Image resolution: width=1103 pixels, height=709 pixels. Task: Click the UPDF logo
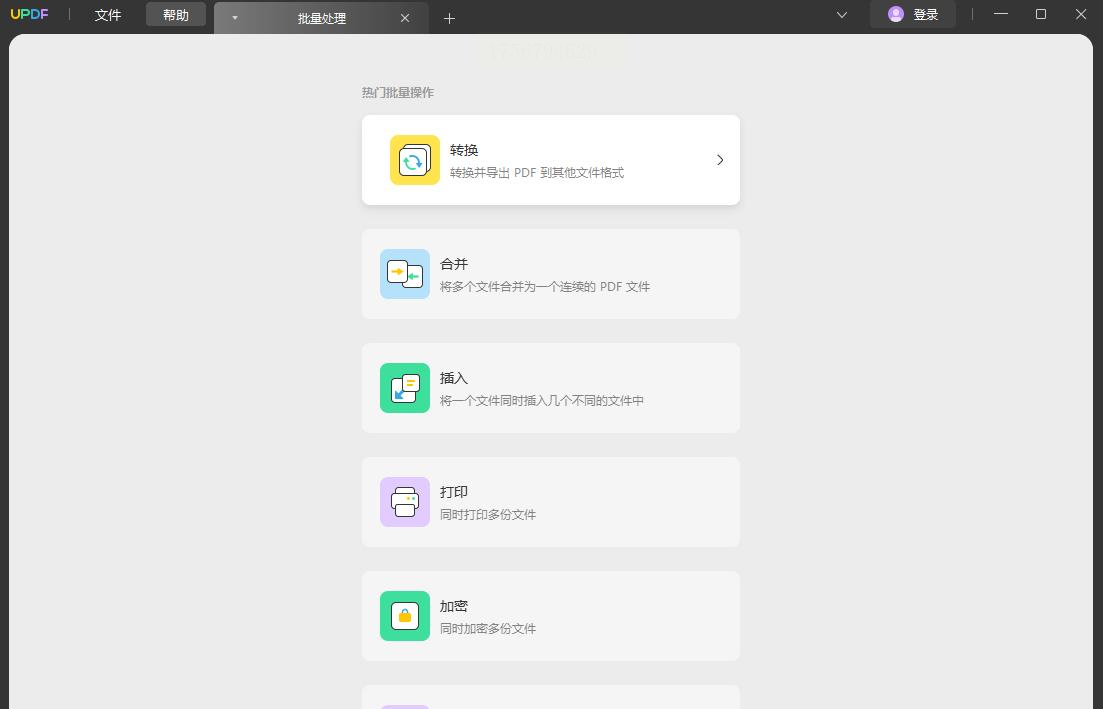(x=30, y=14)
